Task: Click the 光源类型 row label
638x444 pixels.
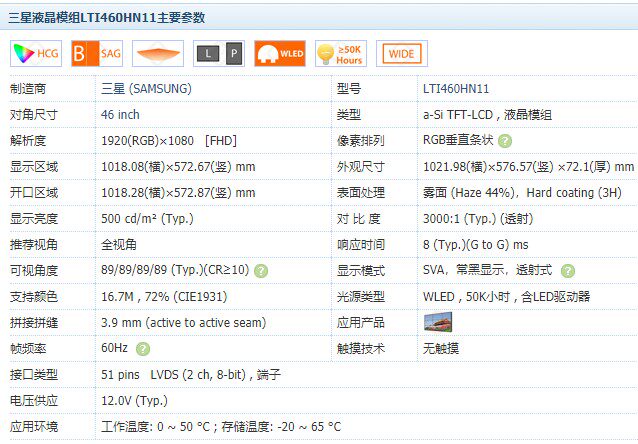Action: coord(361,297)
